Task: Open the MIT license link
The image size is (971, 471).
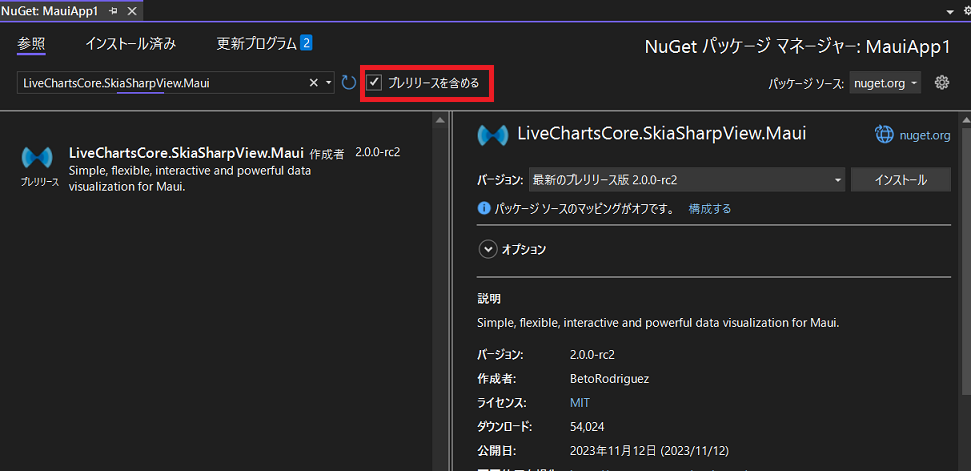Action: point(580,403)
